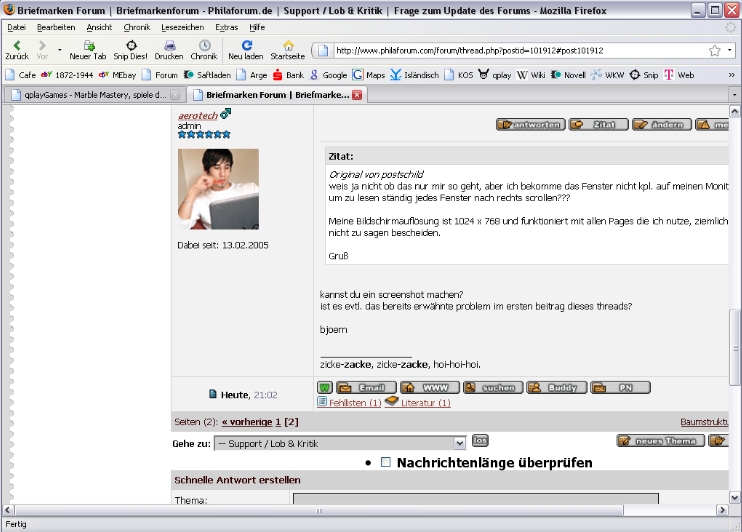Expand the back/forward history dropdown arrow

tap(60, 49)
